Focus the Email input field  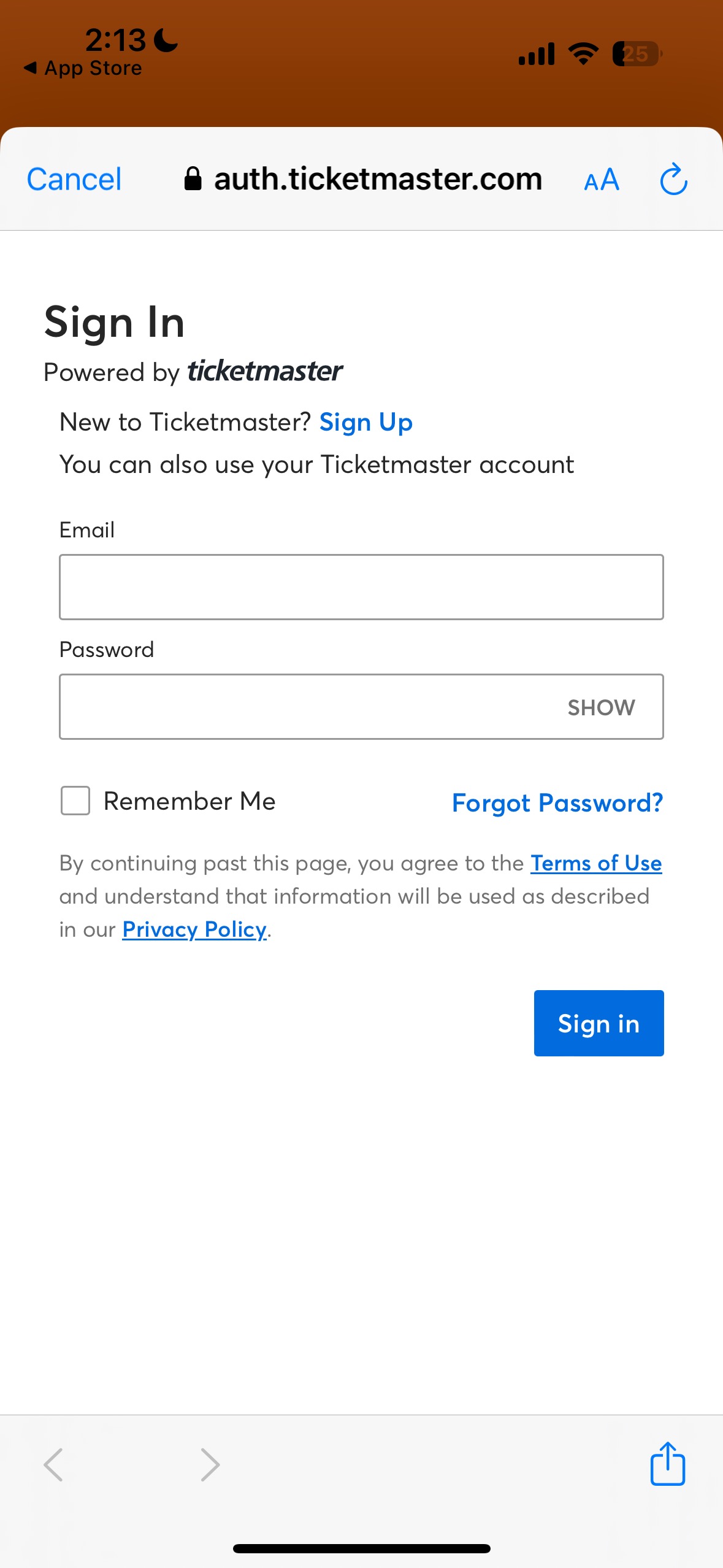click(361, 587)
